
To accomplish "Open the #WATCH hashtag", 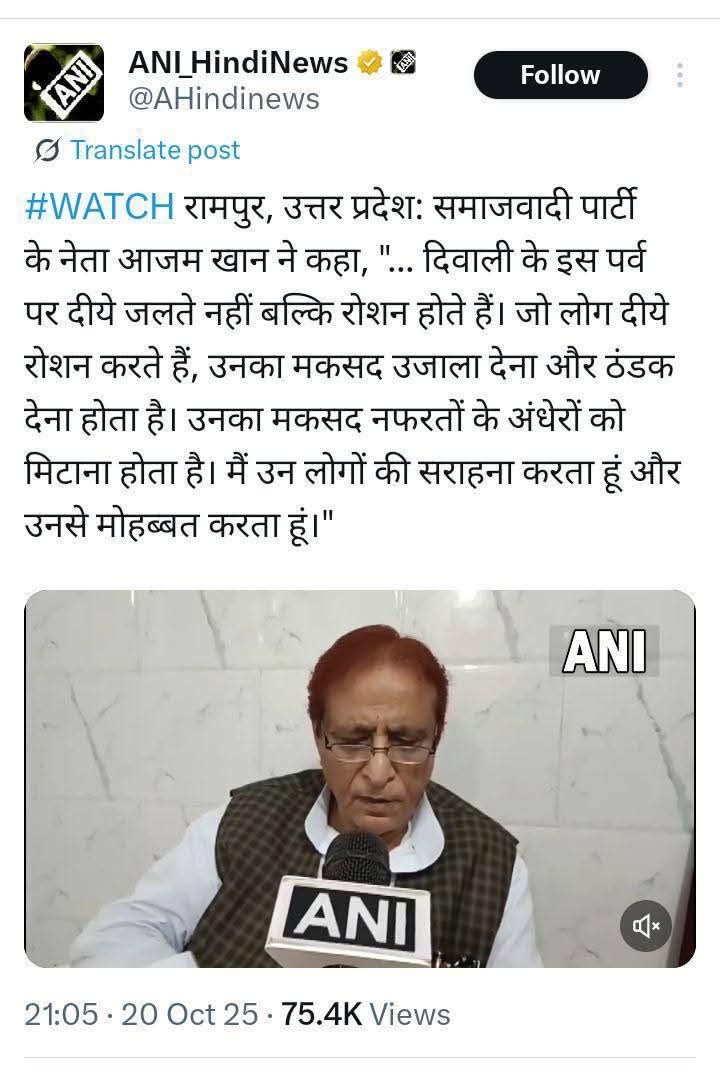I will [100, 206].
